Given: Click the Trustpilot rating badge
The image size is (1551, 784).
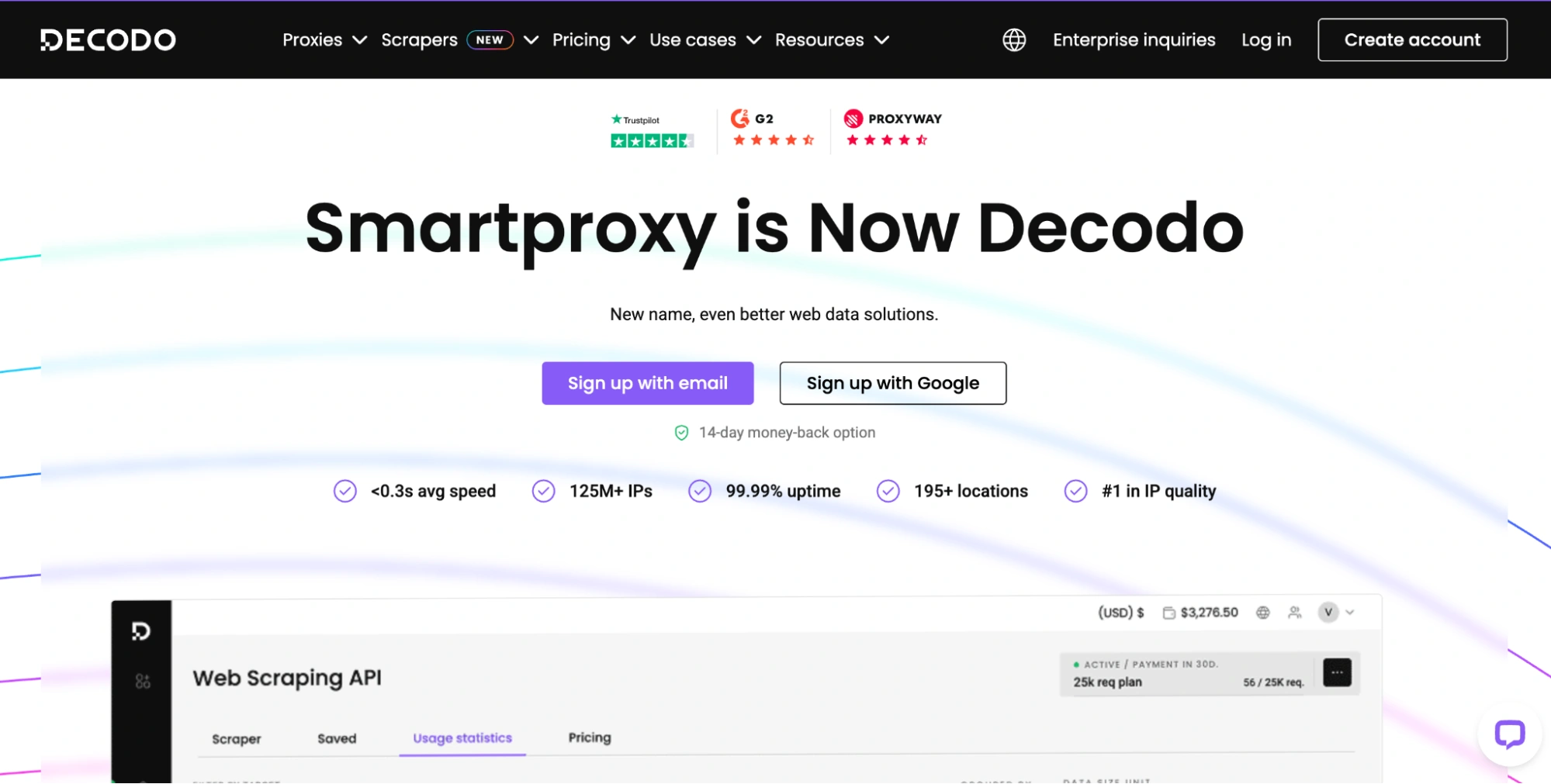Looking at the screenshot, I should click(x=651, y=130).
